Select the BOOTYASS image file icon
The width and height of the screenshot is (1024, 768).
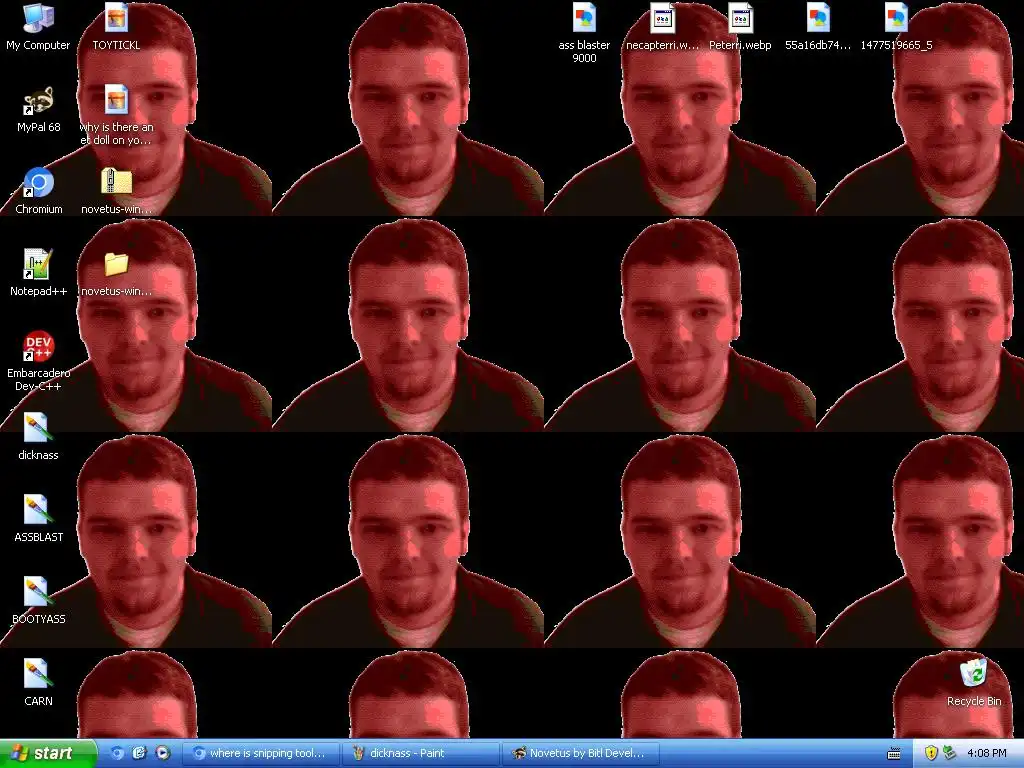[38, 593]
